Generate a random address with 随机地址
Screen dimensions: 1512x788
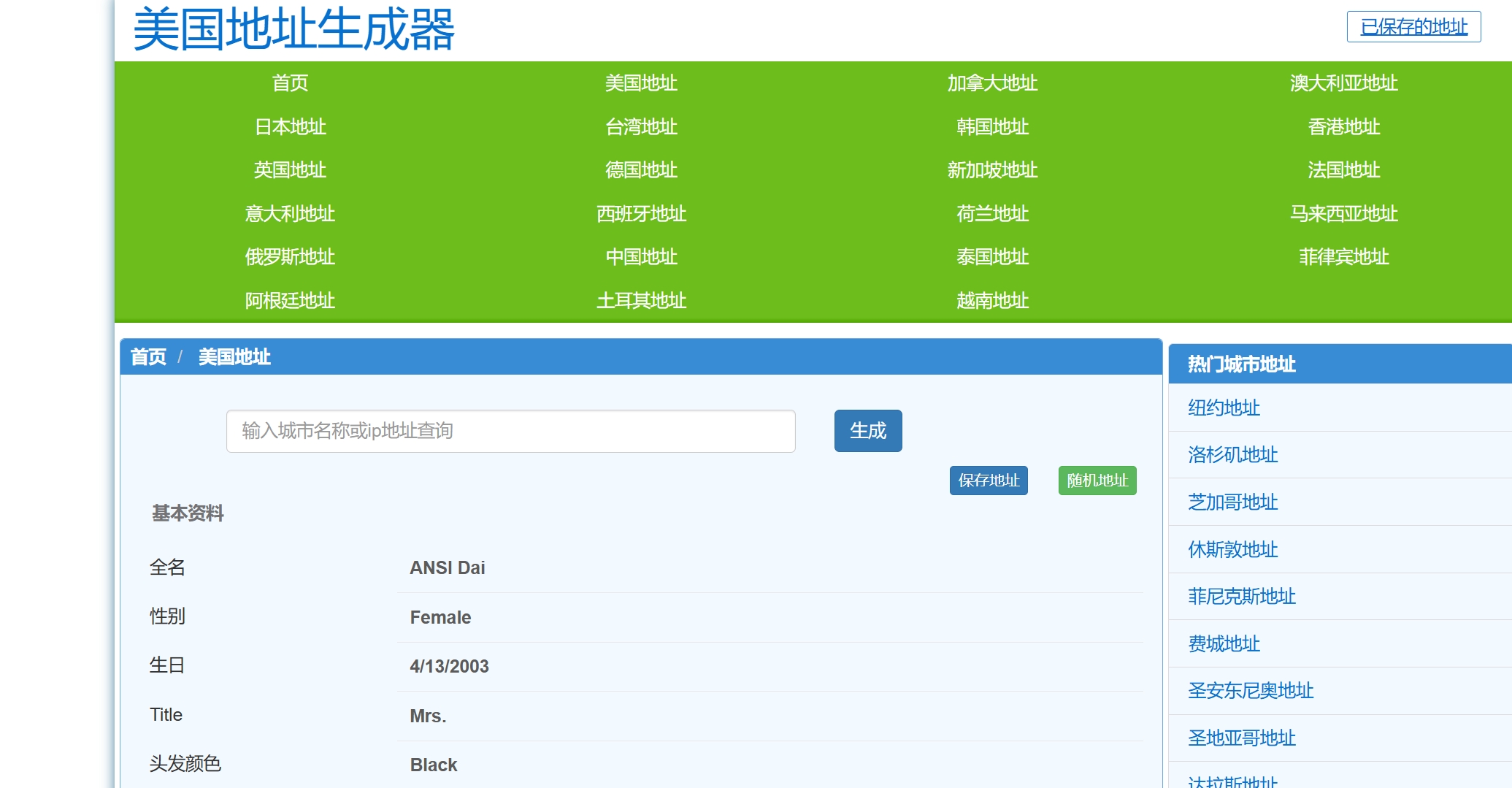click(1097, 481)
